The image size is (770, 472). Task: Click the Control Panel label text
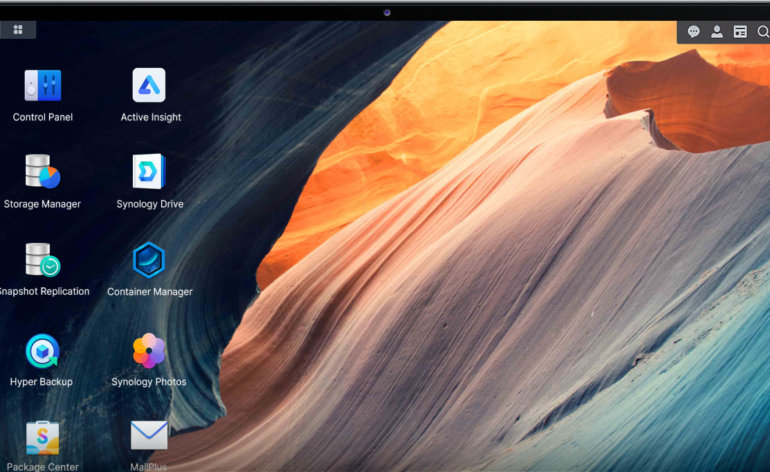[43, 117]
